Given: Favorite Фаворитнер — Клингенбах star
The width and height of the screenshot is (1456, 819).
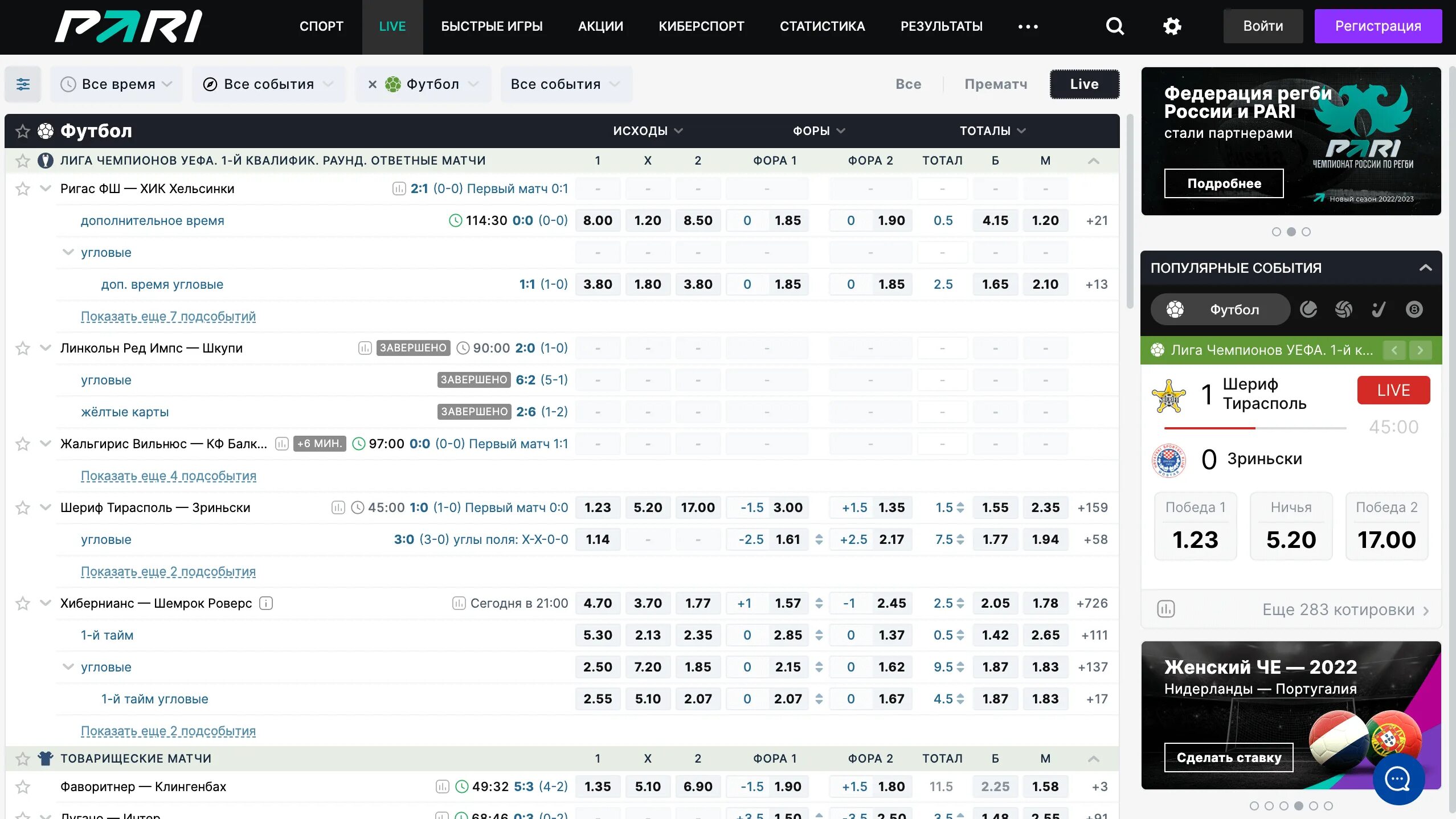Looking at the screenshot, I should 23,787.
